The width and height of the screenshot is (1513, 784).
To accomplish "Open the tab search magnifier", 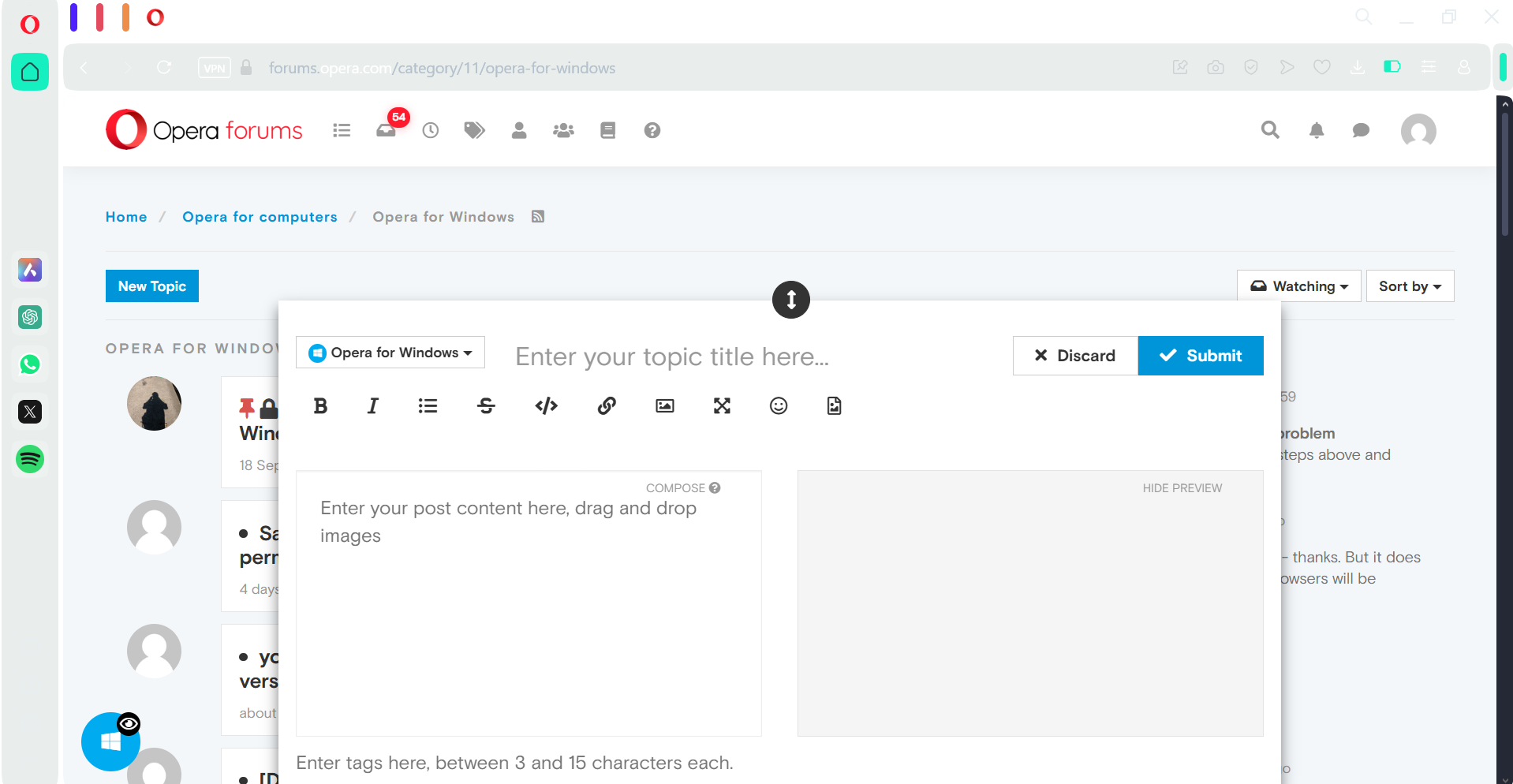I will [x=1363, y=17].
